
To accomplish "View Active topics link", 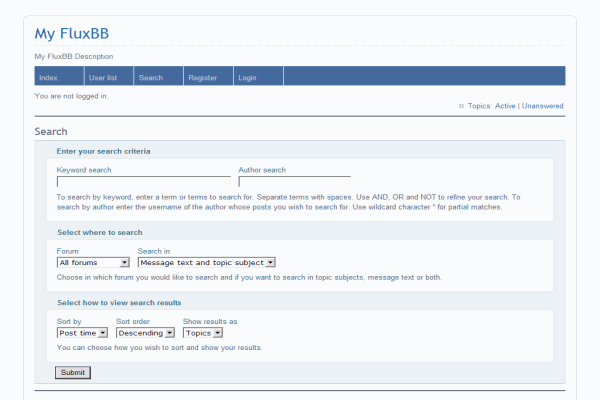I will point(505,106).
